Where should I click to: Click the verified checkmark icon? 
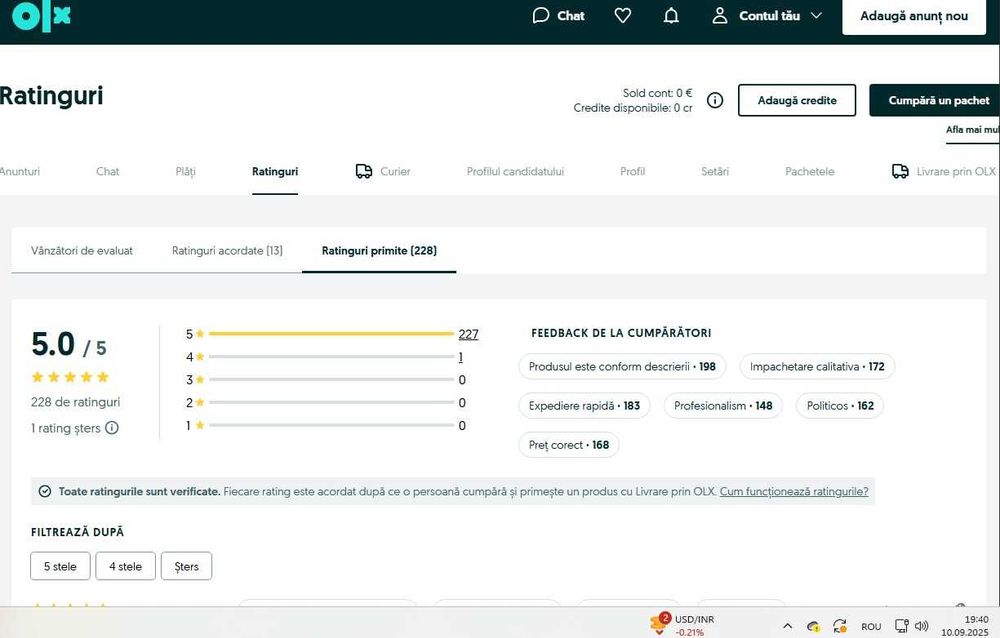(45, 491)
